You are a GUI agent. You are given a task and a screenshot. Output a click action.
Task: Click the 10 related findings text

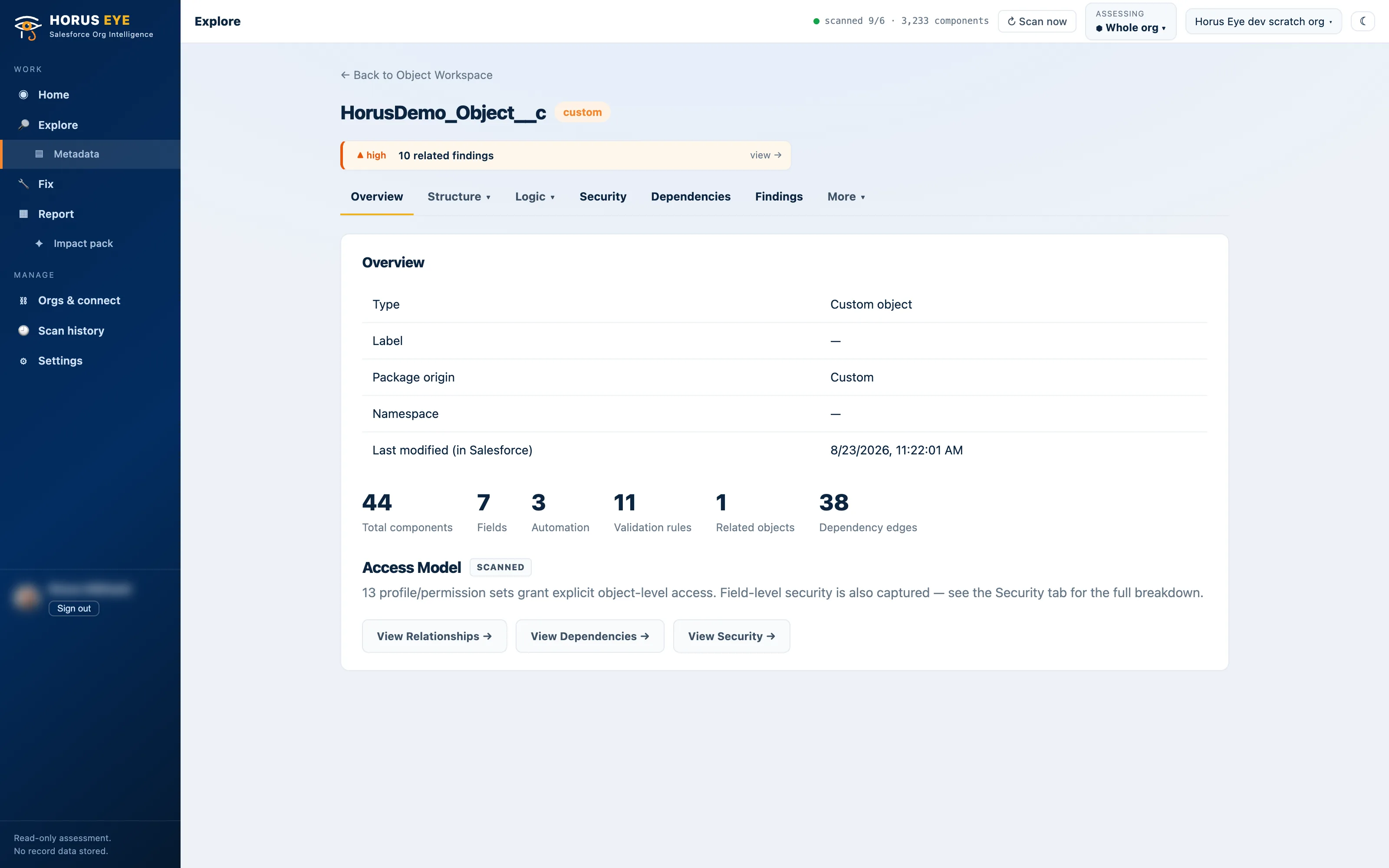tap(446, 155)
